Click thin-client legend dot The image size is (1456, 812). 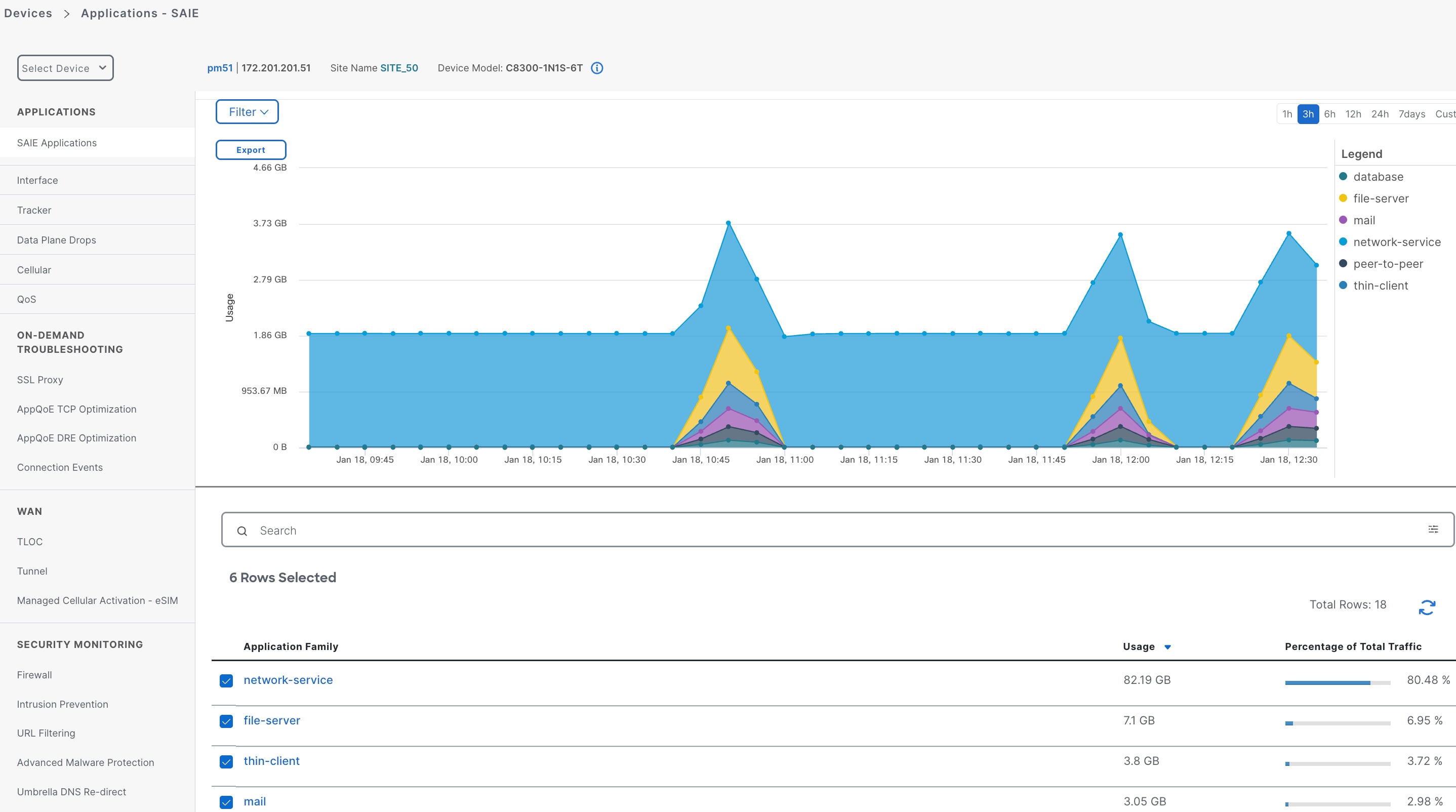pos(1343,286)
